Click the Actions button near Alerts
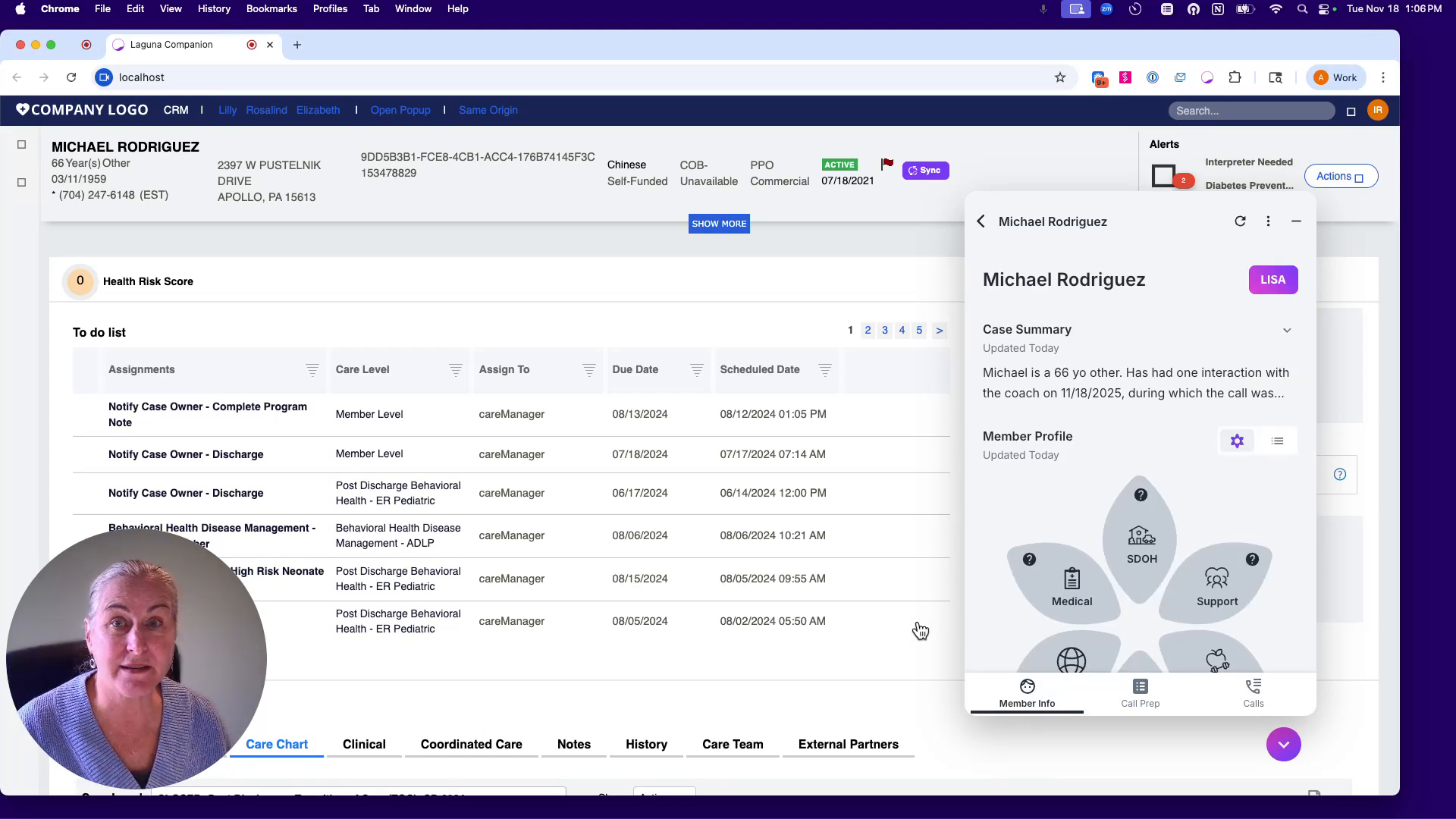This screenshot has width=1456, height=819. 1340,175
